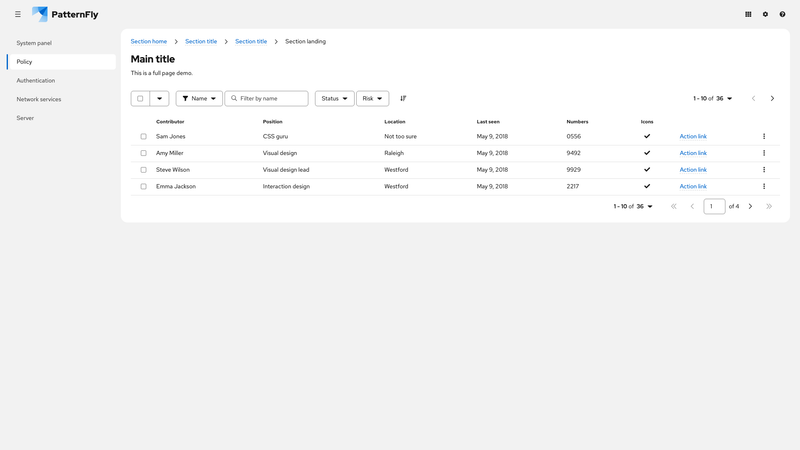Image resolution: width=800 pixels, height=450 pixels.
Task: Click the number 9492 cell
Action: point(573,153)
